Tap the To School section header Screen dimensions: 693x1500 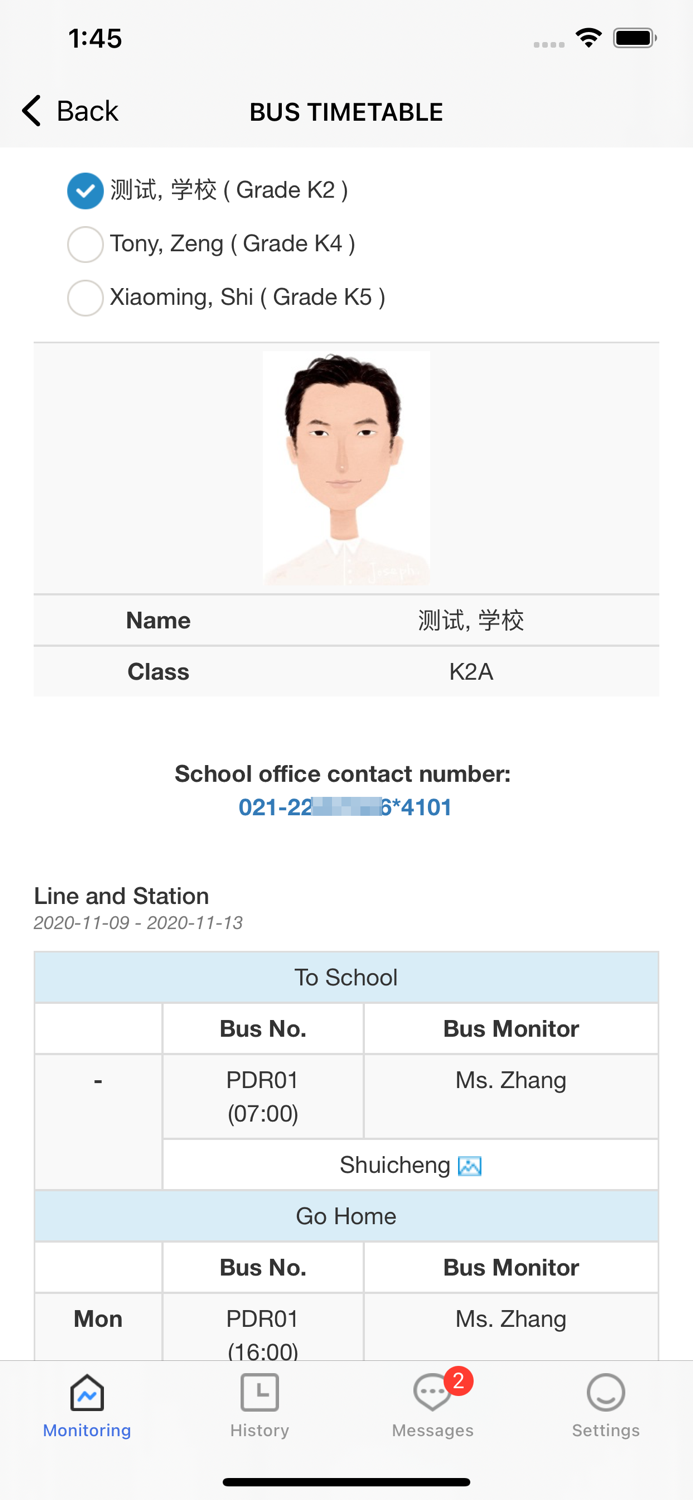346,978
